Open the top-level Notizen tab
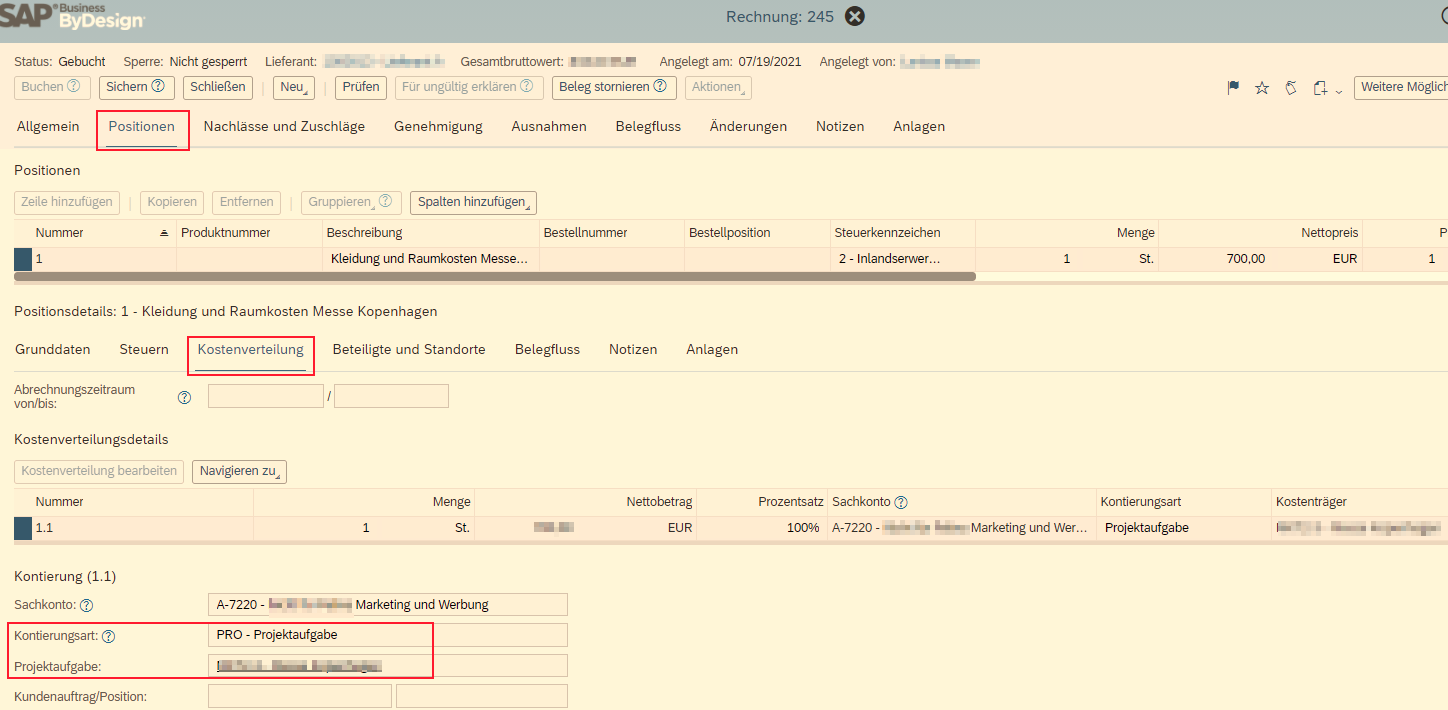Screen dimensions: 1448x710 tap(840, 126)
